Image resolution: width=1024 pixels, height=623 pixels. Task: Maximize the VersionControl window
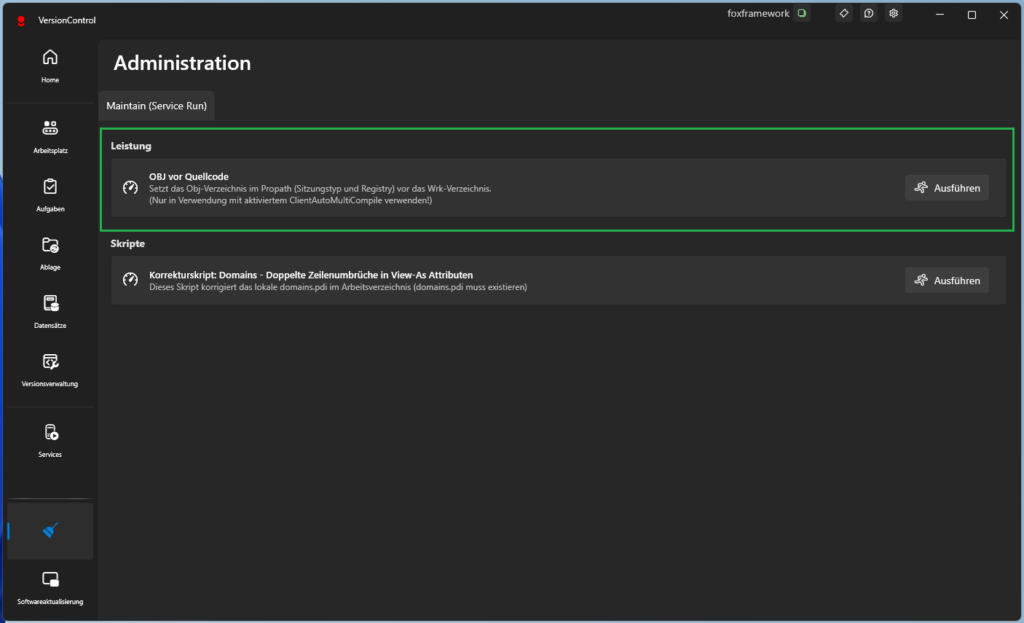click(971, 15)
